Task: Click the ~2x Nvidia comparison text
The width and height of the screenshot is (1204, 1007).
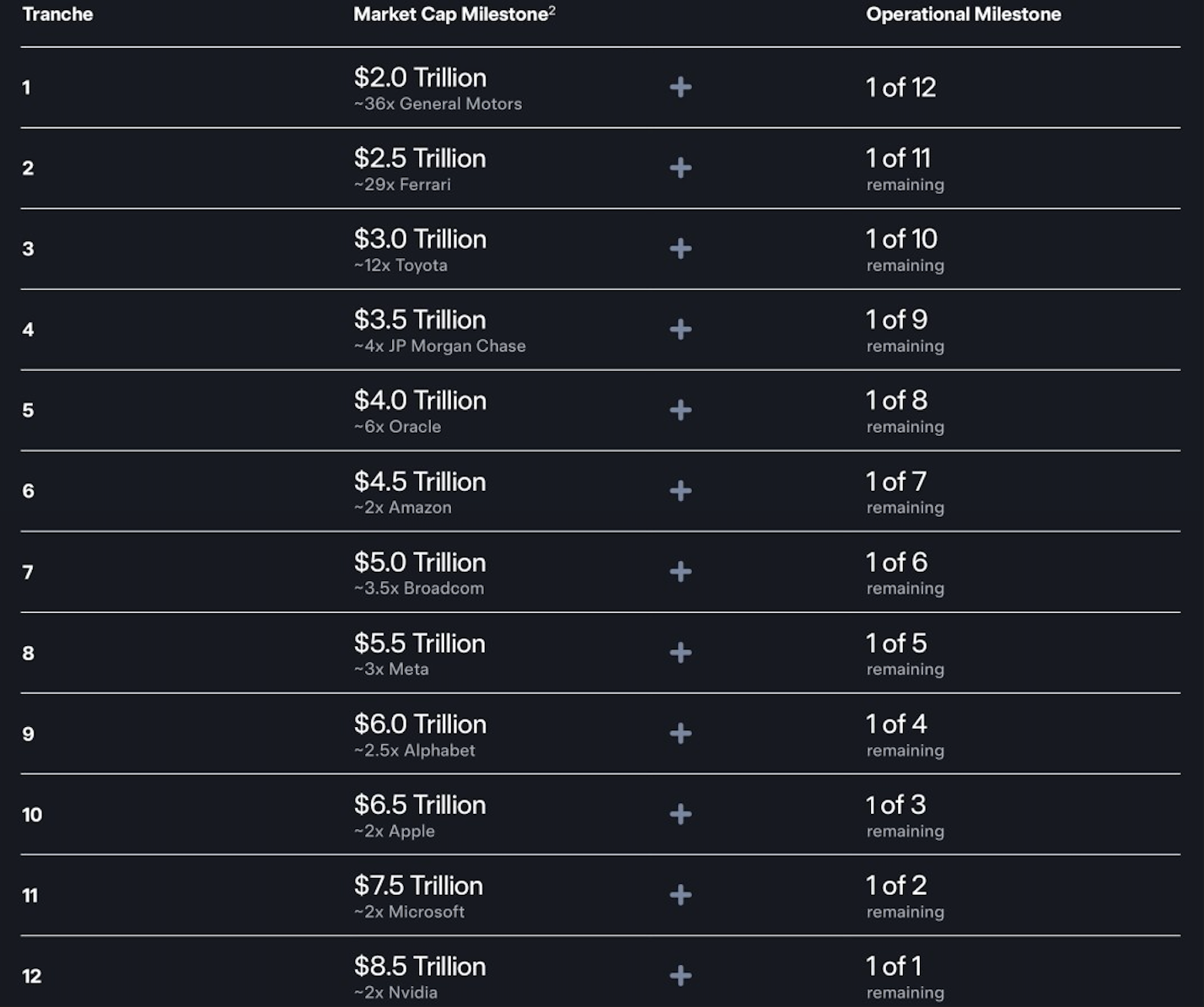Action: 395,993
